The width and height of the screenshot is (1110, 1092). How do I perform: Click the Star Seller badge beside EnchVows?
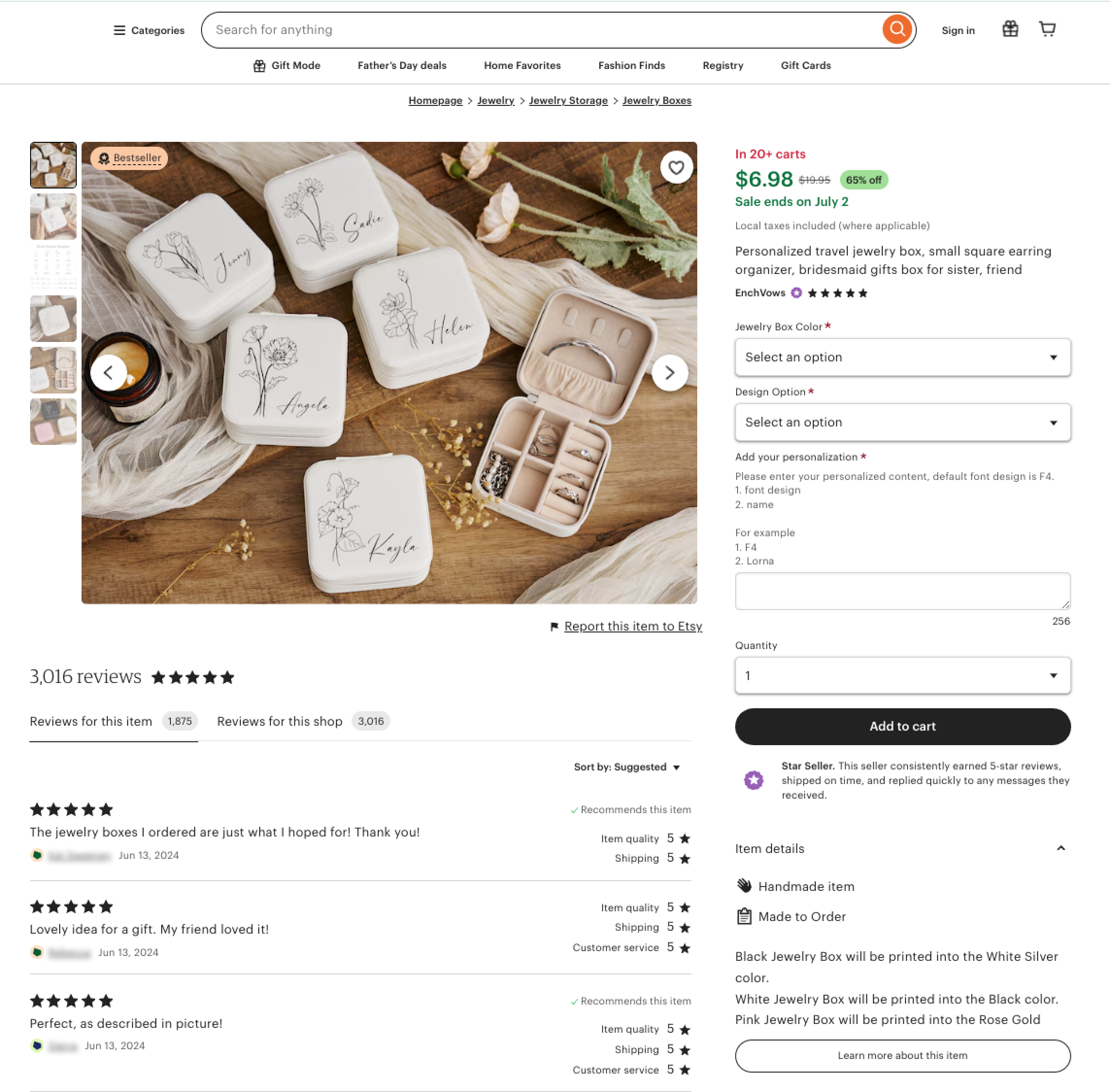[796, 293]
